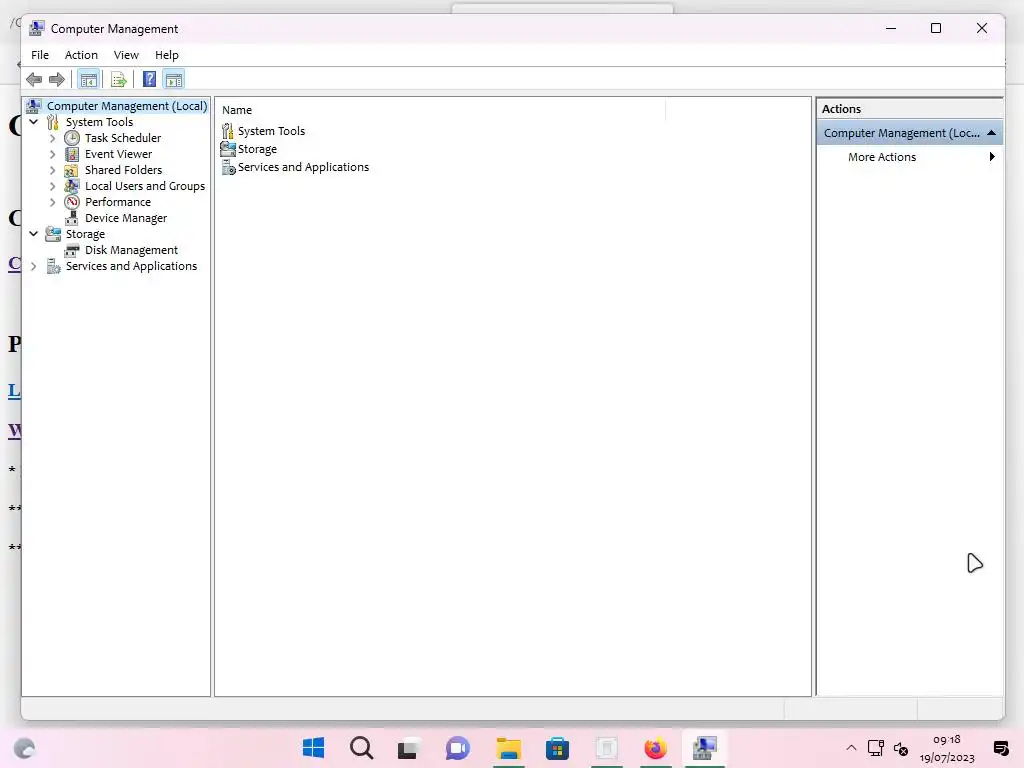Click Services and Applications icon in center list
Viewport: 1024px width, 768px height.
[x=229, y=167]
